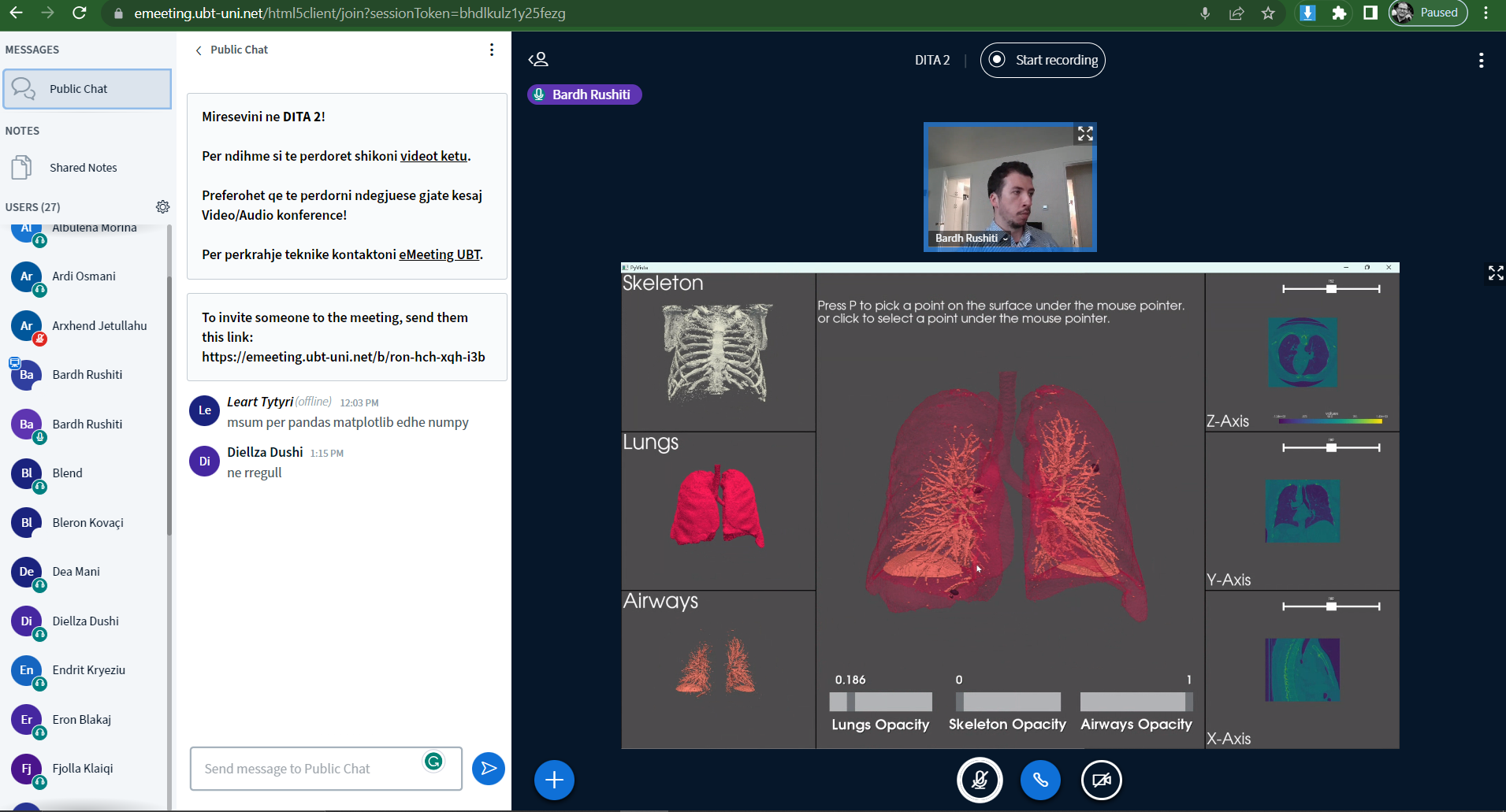1506x812 pixels.
Task: Open chat options three-dot menu
Action: 492,50
